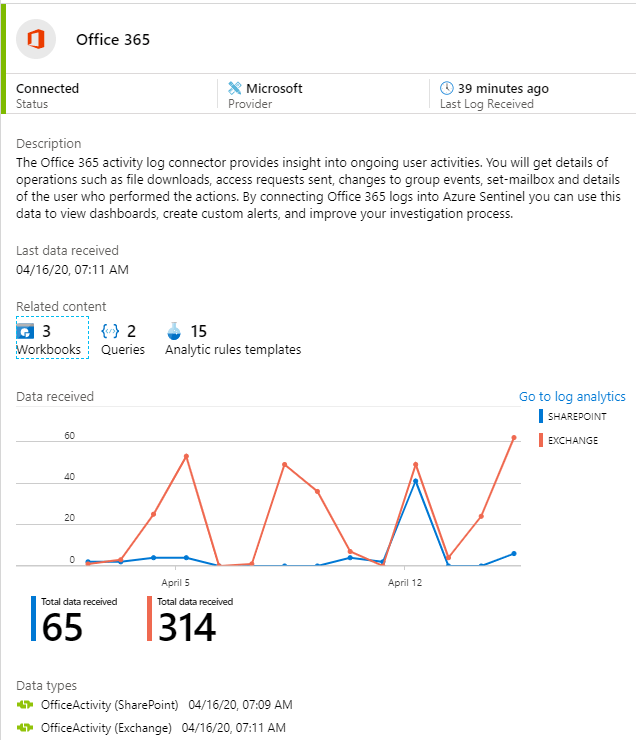
Task: Toggle the SHAREPOINT legend entry
Action: (x=576, y=416)
